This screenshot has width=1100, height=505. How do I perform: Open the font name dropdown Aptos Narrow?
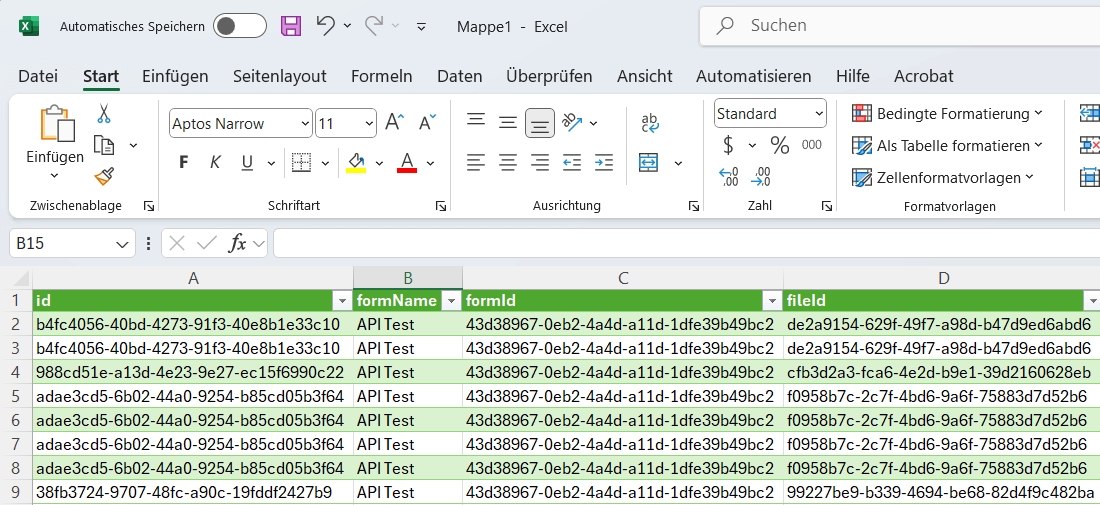[x=305, y=124]
